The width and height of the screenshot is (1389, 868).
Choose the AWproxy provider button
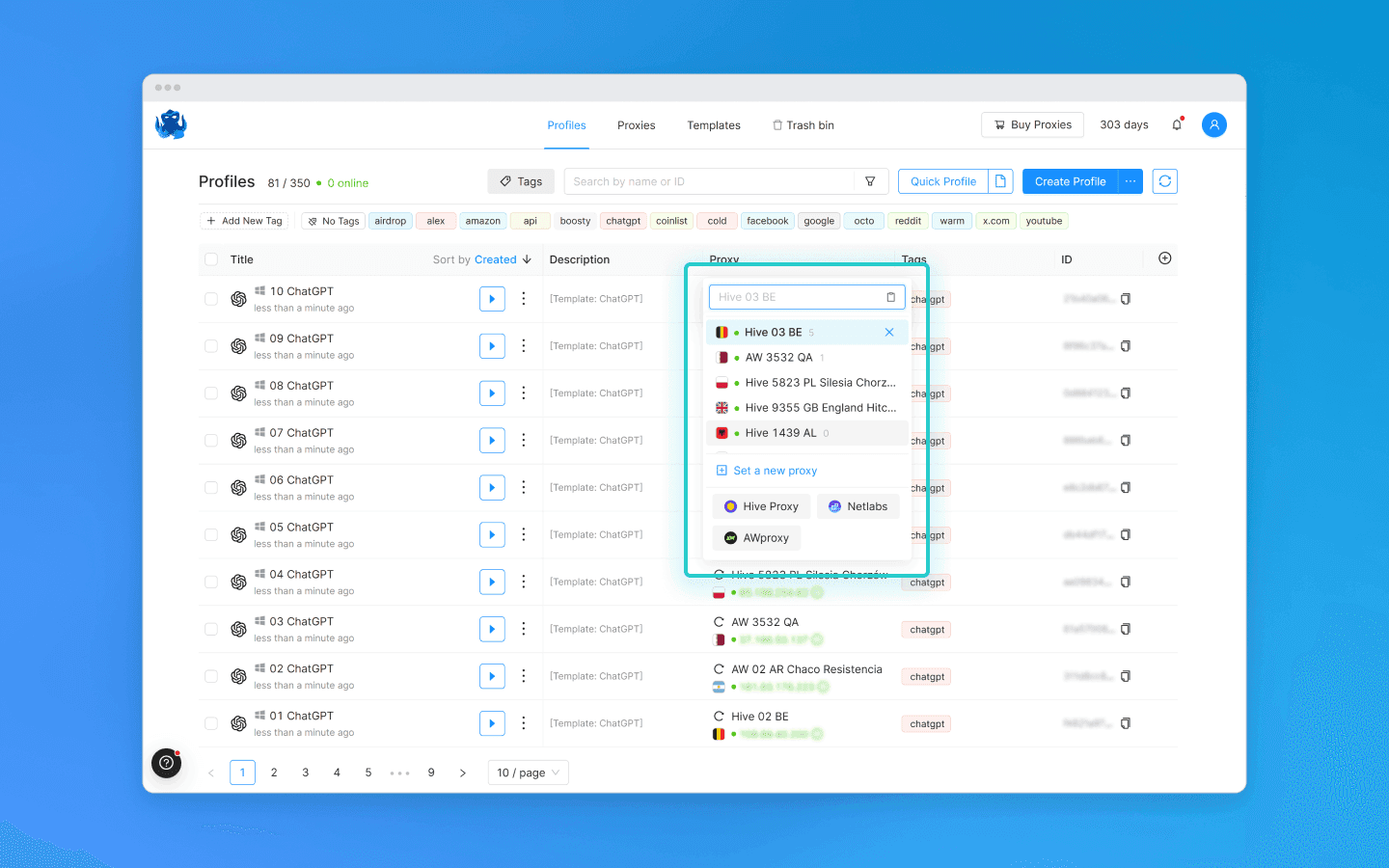(x=757, y=538)
